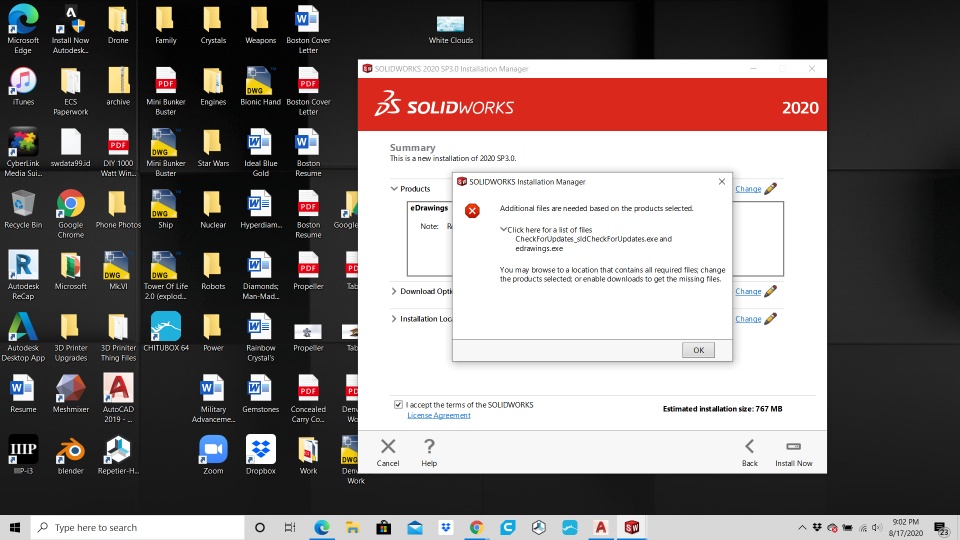Go Back in the Installation Manager
Viewport: 960px width, 540px height.
[x=749, y=452]
